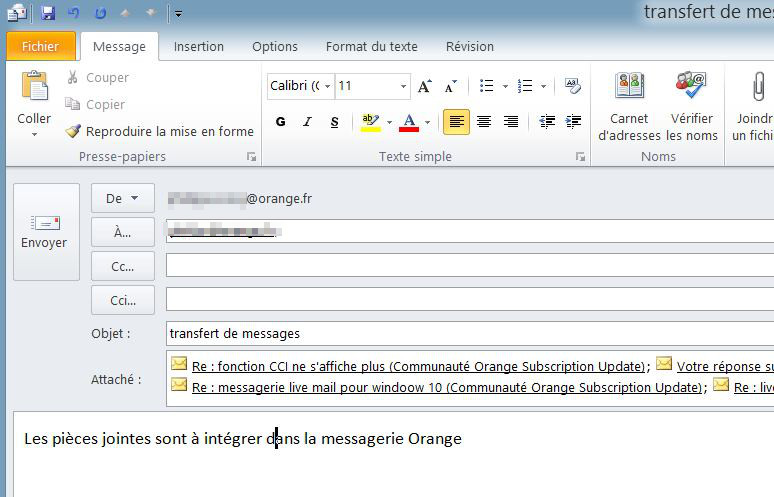The width and height of the screenshot is (774, 497).
Task: Enable center text alignment
Action: click(x=484, y=122)
